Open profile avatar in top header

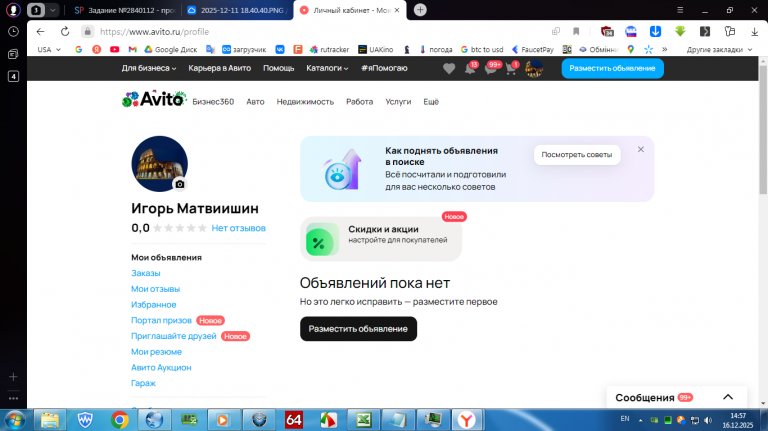tap(534, 69)
